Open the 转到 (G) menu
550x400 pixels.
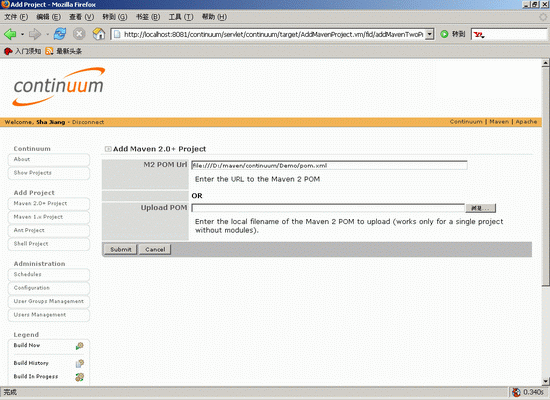pyautogui.click(x=115, y=17)
